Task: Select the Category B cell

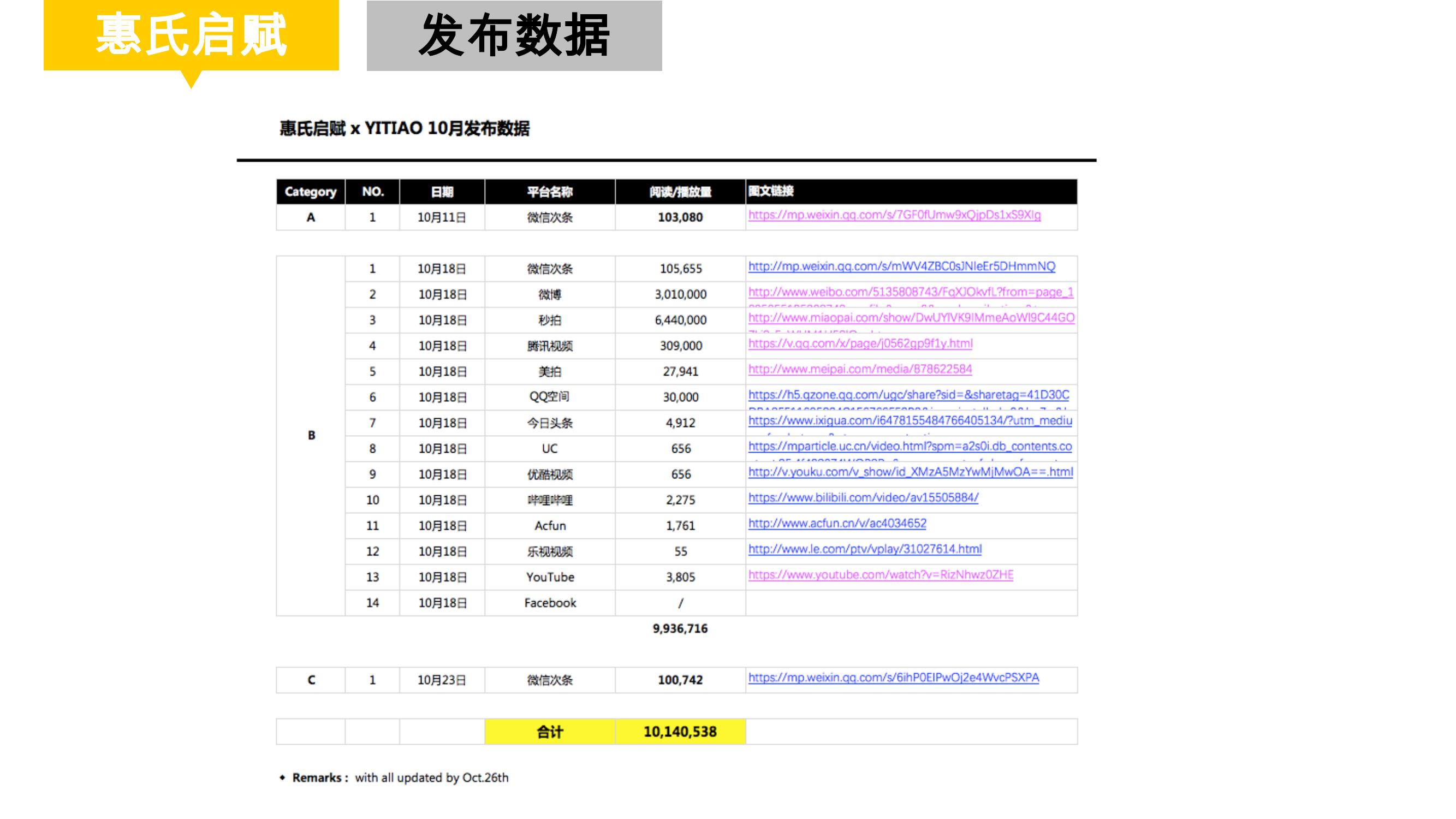Action: coord(311,435)
